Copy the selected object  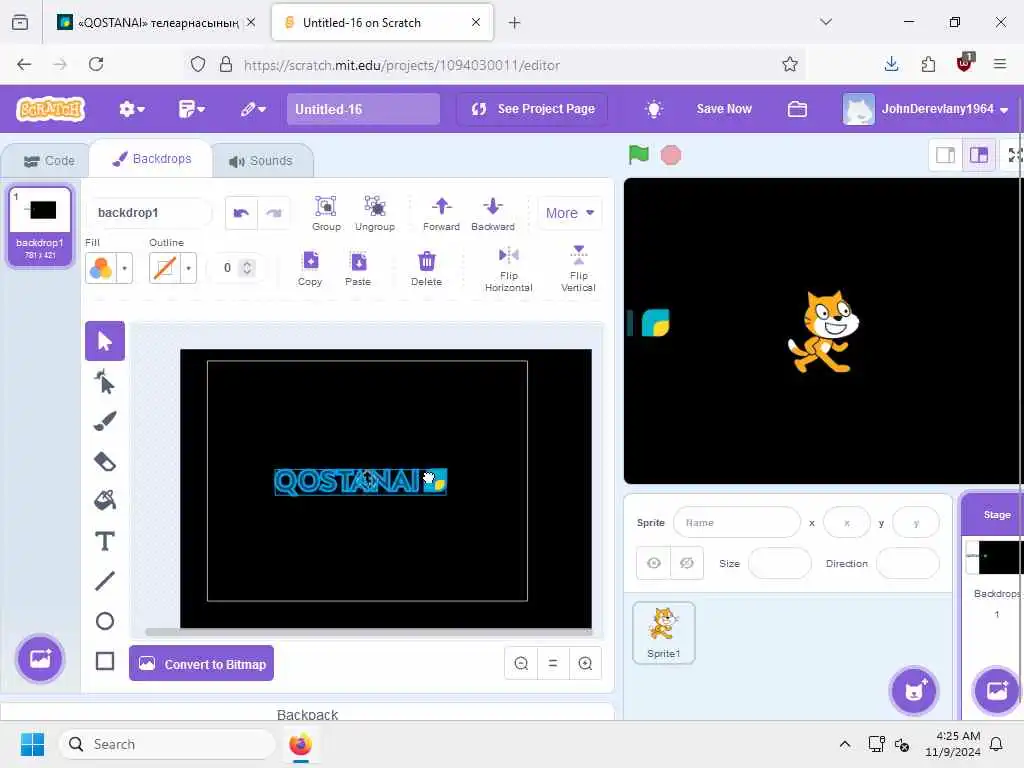(x=310, y=268)
